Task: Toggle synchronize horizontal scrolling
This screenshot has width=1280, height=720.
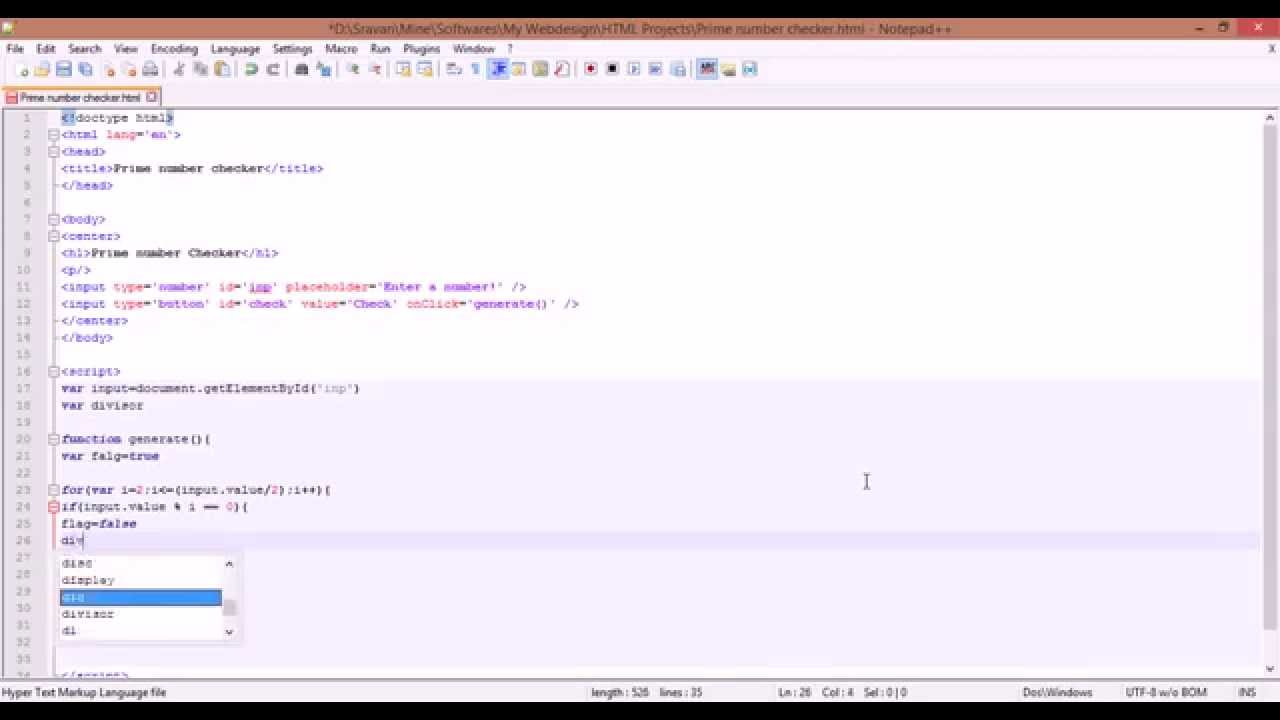Action: click(x=425, y=69)
